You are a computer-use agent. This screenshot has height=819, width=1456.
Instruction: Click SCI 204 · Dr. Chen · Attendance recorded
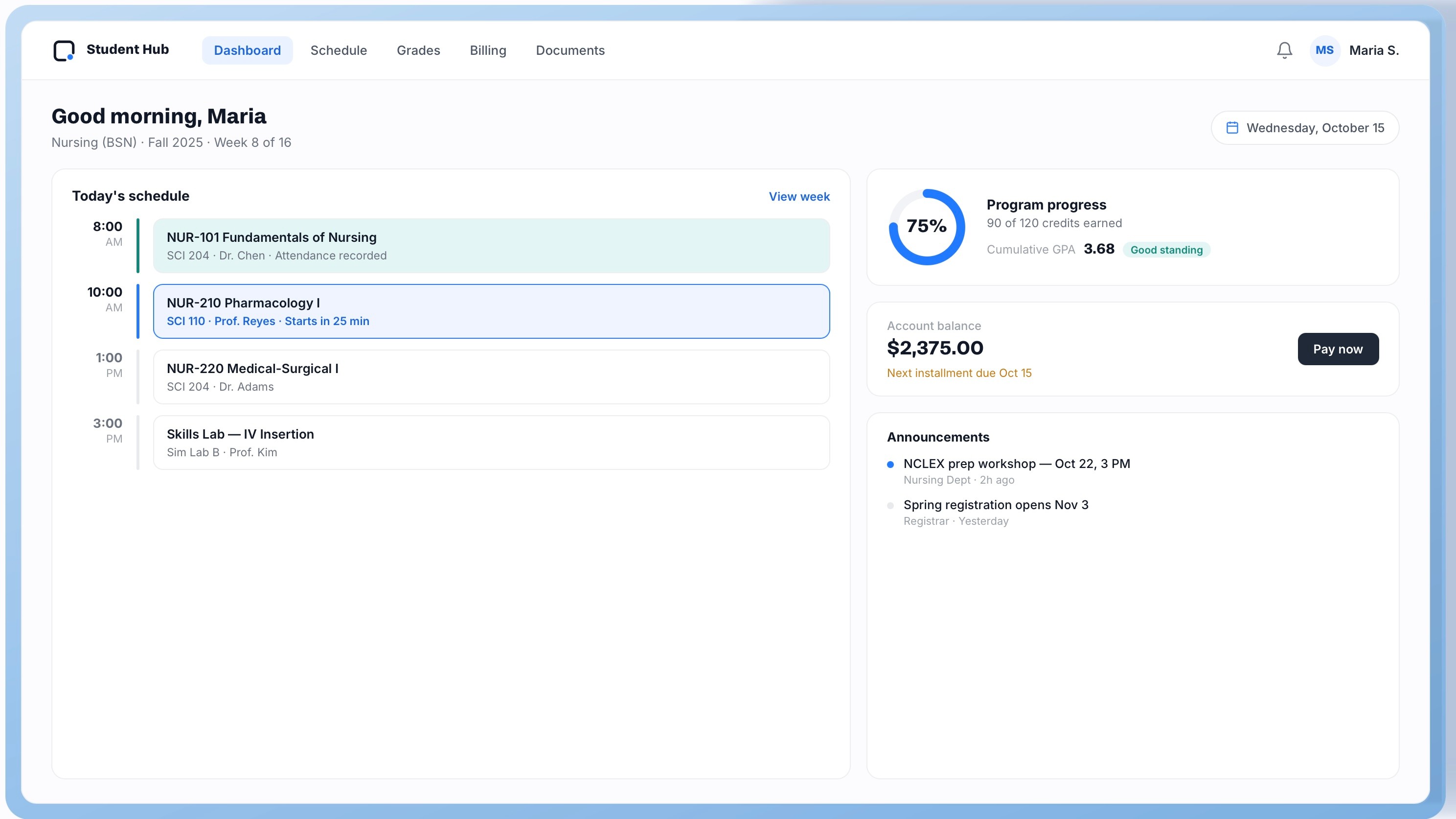click(x=276, y=255)
